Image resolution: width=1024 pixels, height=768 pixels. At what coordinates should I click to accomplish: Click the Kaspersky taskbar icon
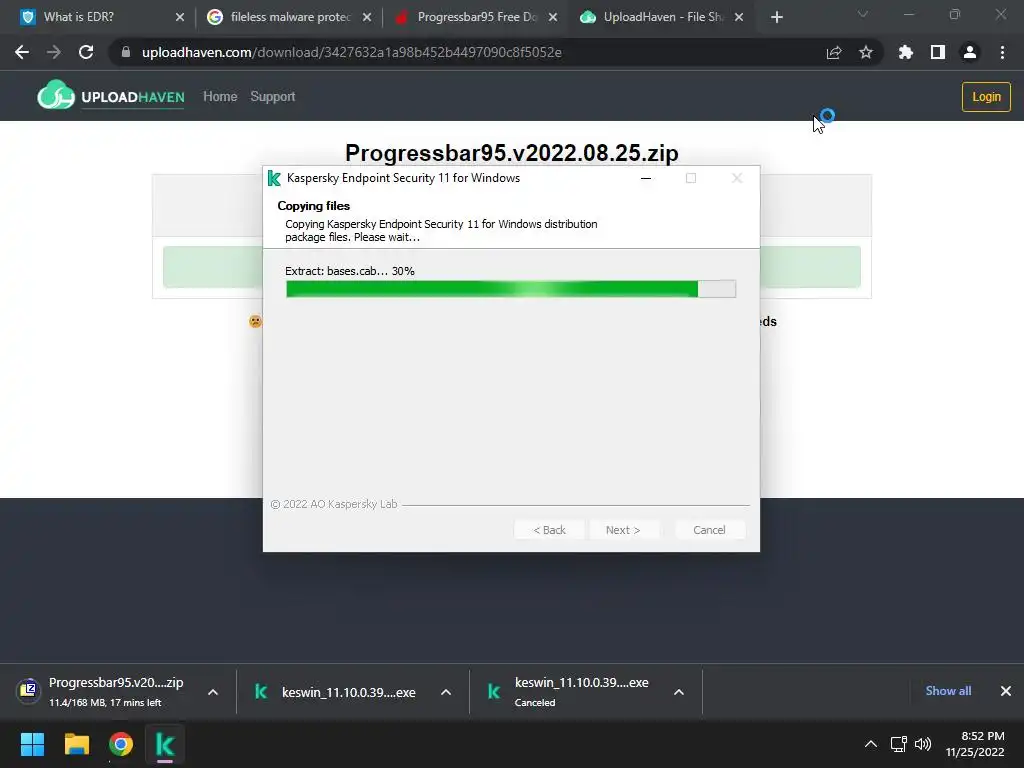pos(165,744)
